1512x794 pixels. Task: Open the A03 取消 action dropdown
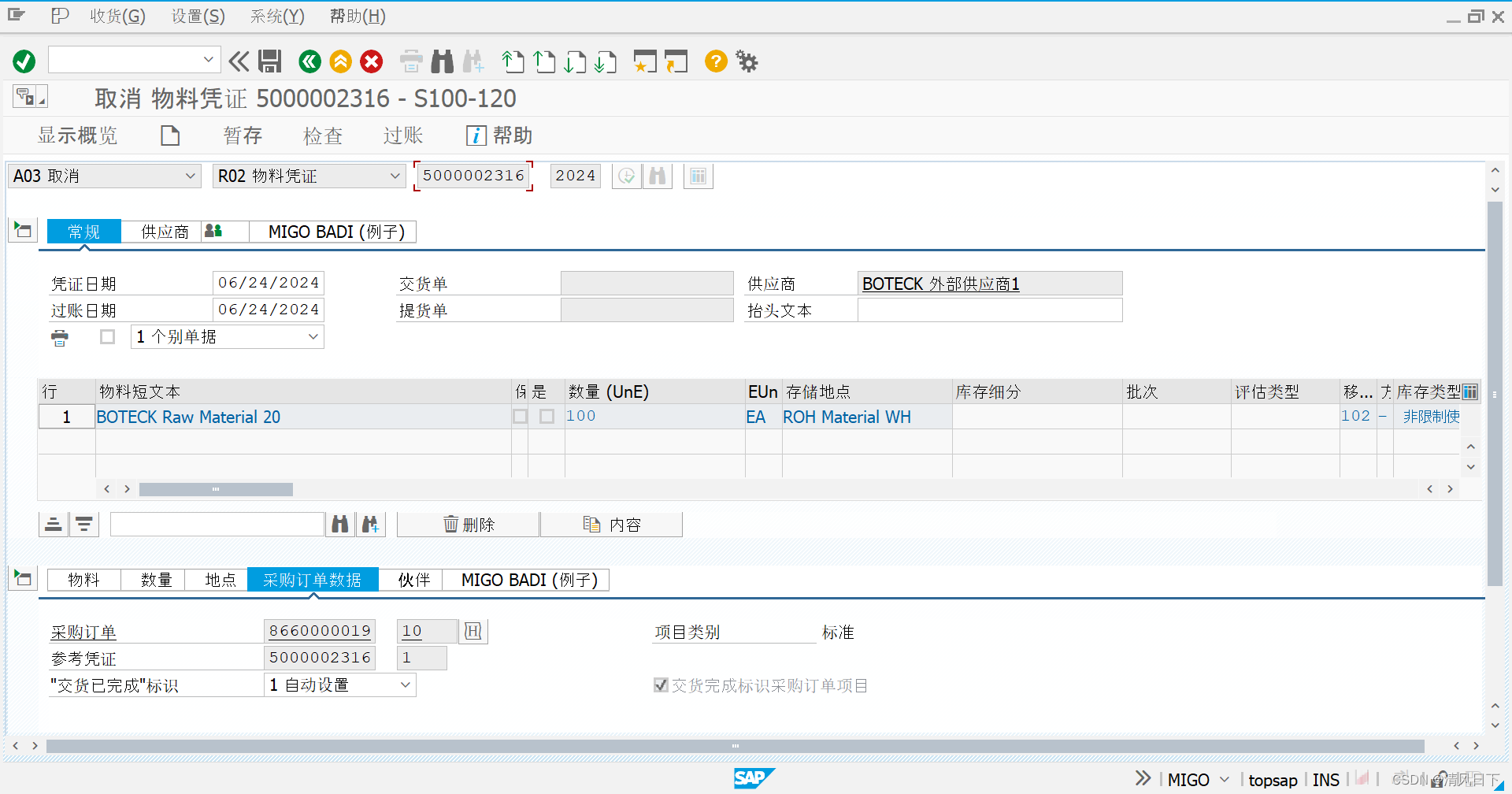point(190,176)
